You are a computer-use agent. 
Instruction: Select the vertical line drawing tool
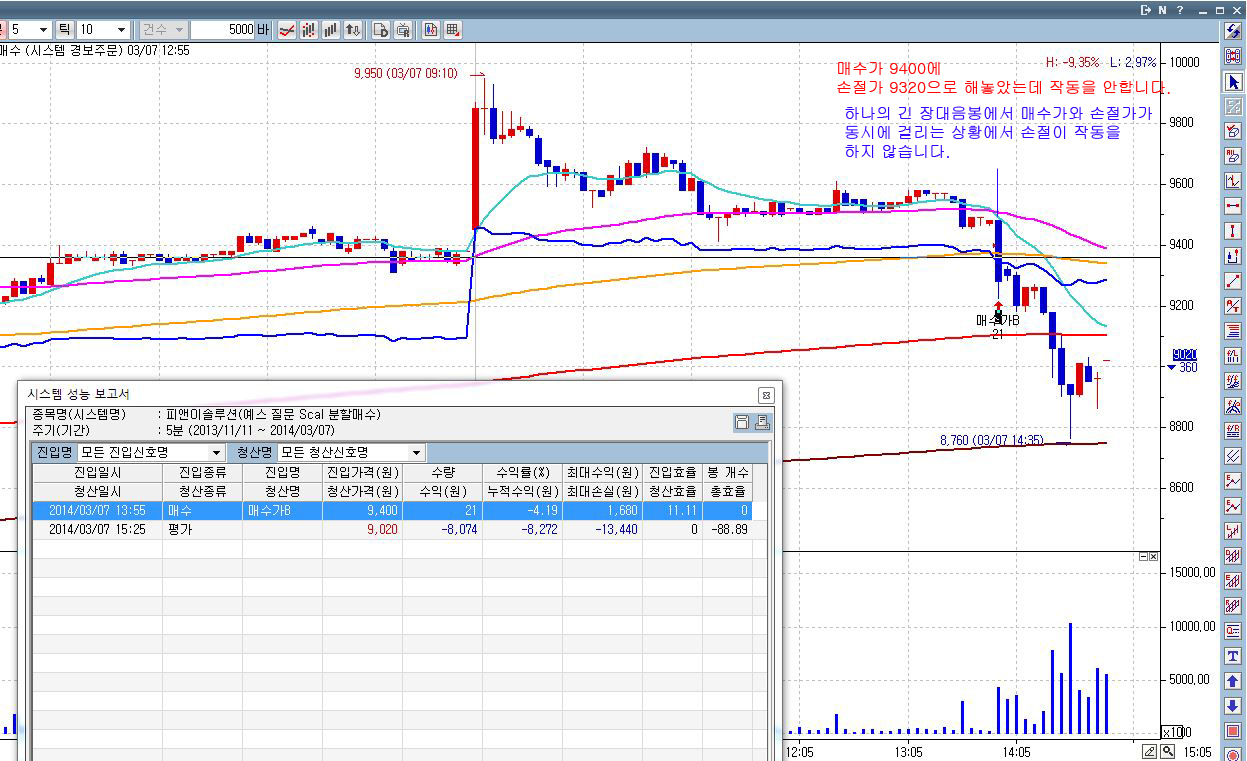pyautogui.click(x=1233, y=231)
